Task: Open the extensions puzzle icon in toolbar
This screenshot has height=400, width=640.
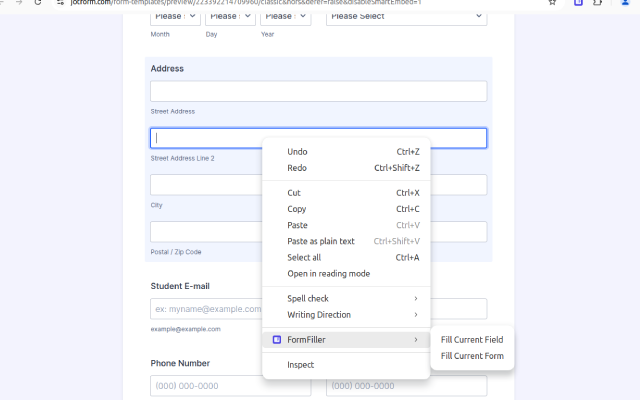Action: click(x=598, y=3)
